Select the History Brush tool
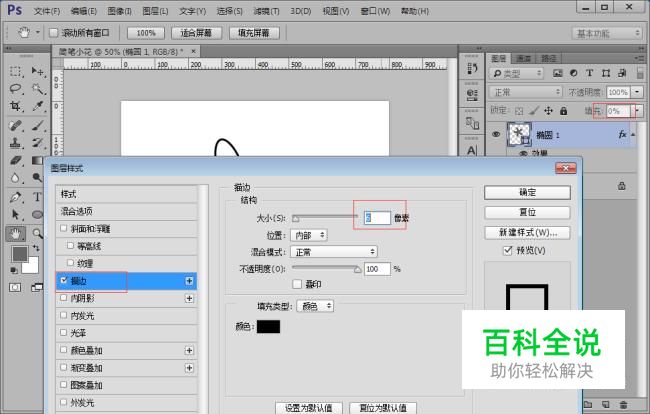This screenshot has width=650, height=414. 38,143
